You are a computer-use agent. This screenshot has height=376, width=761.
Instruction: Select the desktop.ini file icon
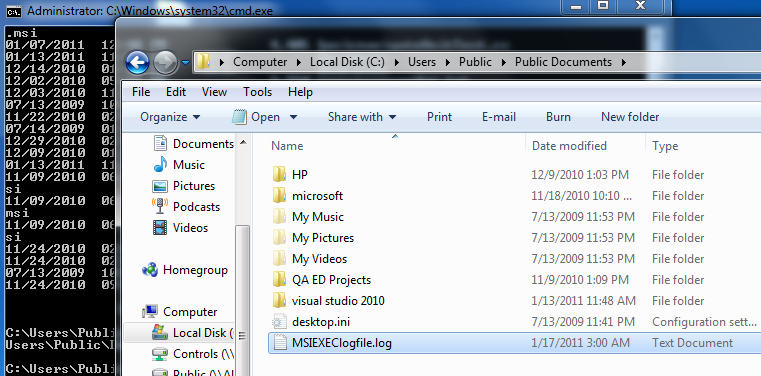pos(279,322)
